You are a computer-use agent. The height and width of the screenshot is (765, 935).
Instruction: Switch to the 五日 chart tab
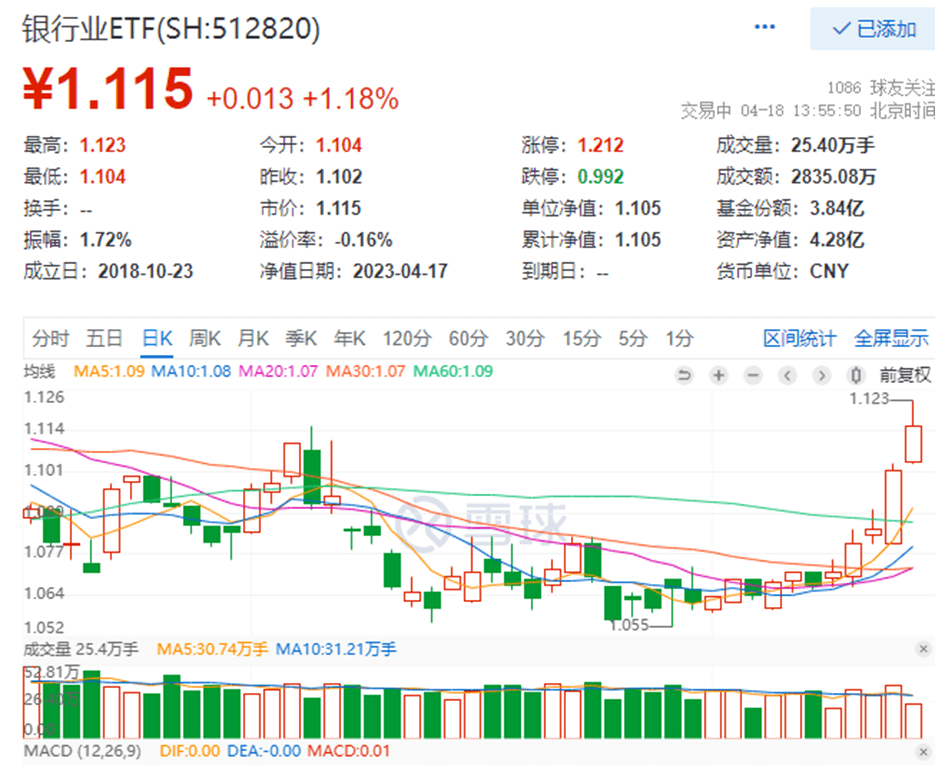click(x=104, y=339)
